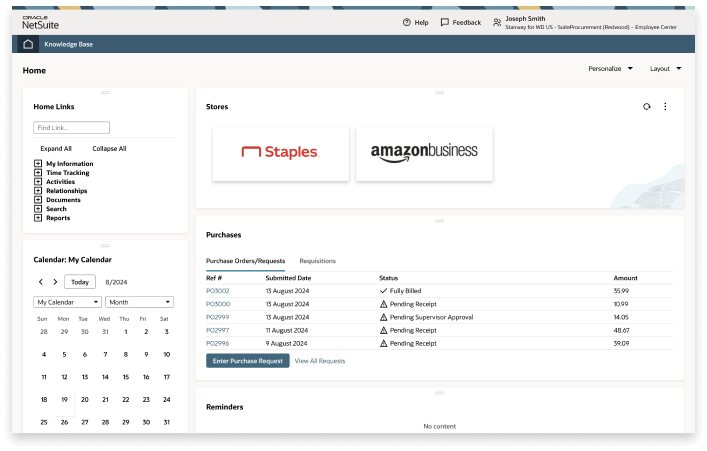
Task: Open purchase order PO3002
Action: tap(217, 291)
